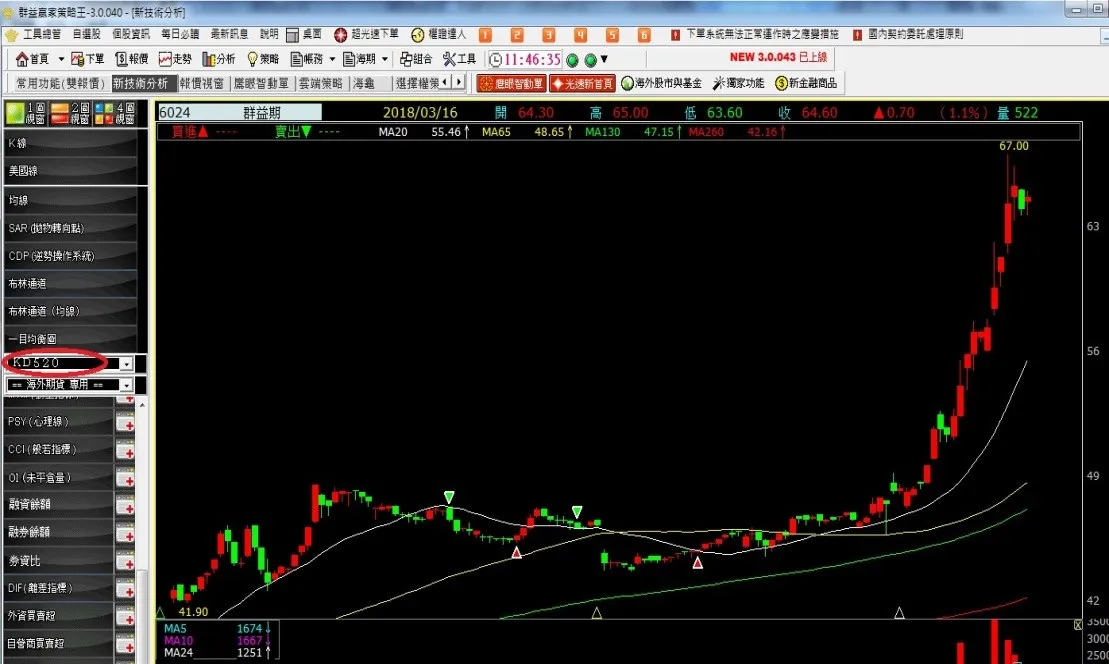Image resolution: width=1109 pixels, height=664 pixels.
Task: Open 權證達人 warrant expert
Action: pos(439,34)
